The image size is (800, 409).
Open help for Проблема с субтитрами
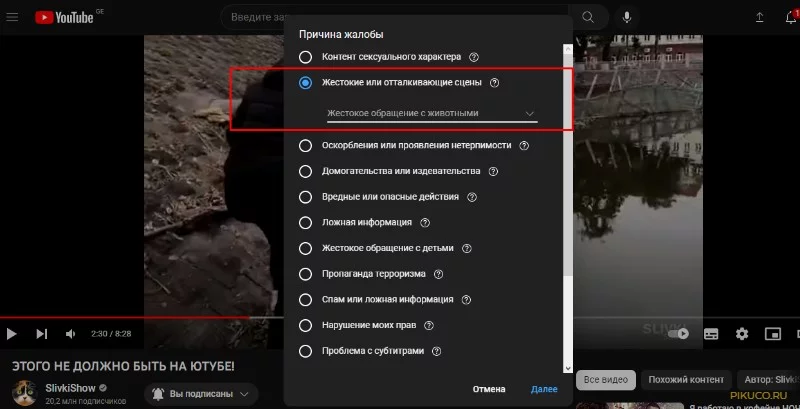coord(436,351)
